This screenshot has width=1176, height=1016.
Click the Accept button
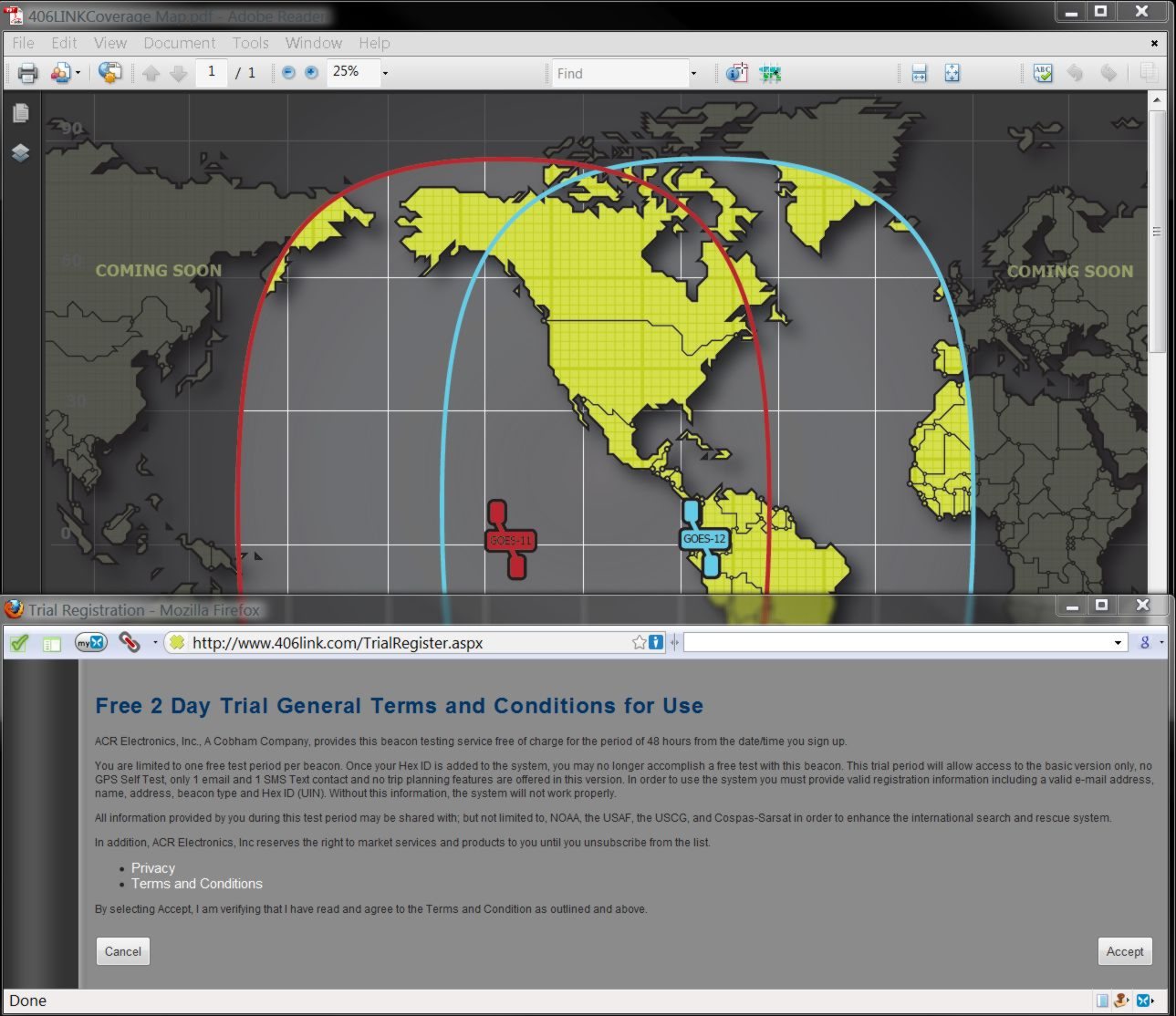tap(1125, 951)
